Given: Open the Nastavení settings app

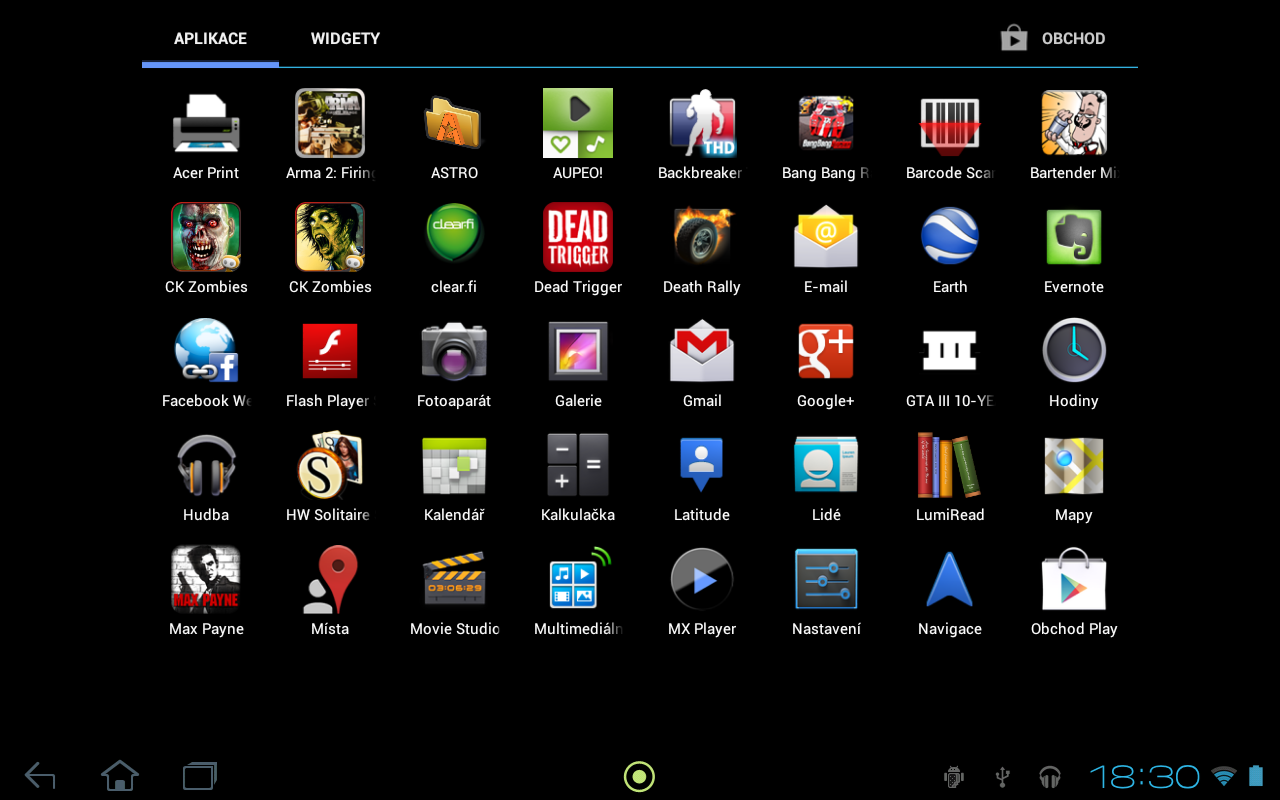Looking at the screenshot, I should [825, 579].
